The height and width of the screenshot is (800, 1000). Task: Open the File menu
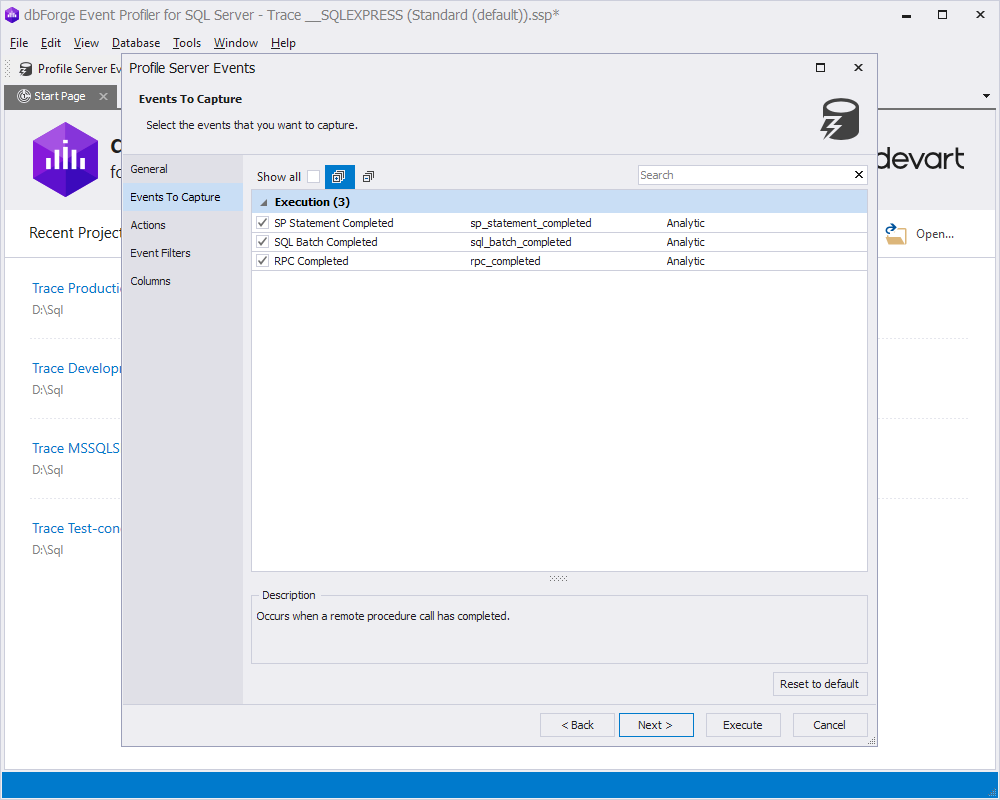click(x=19, y=43)
